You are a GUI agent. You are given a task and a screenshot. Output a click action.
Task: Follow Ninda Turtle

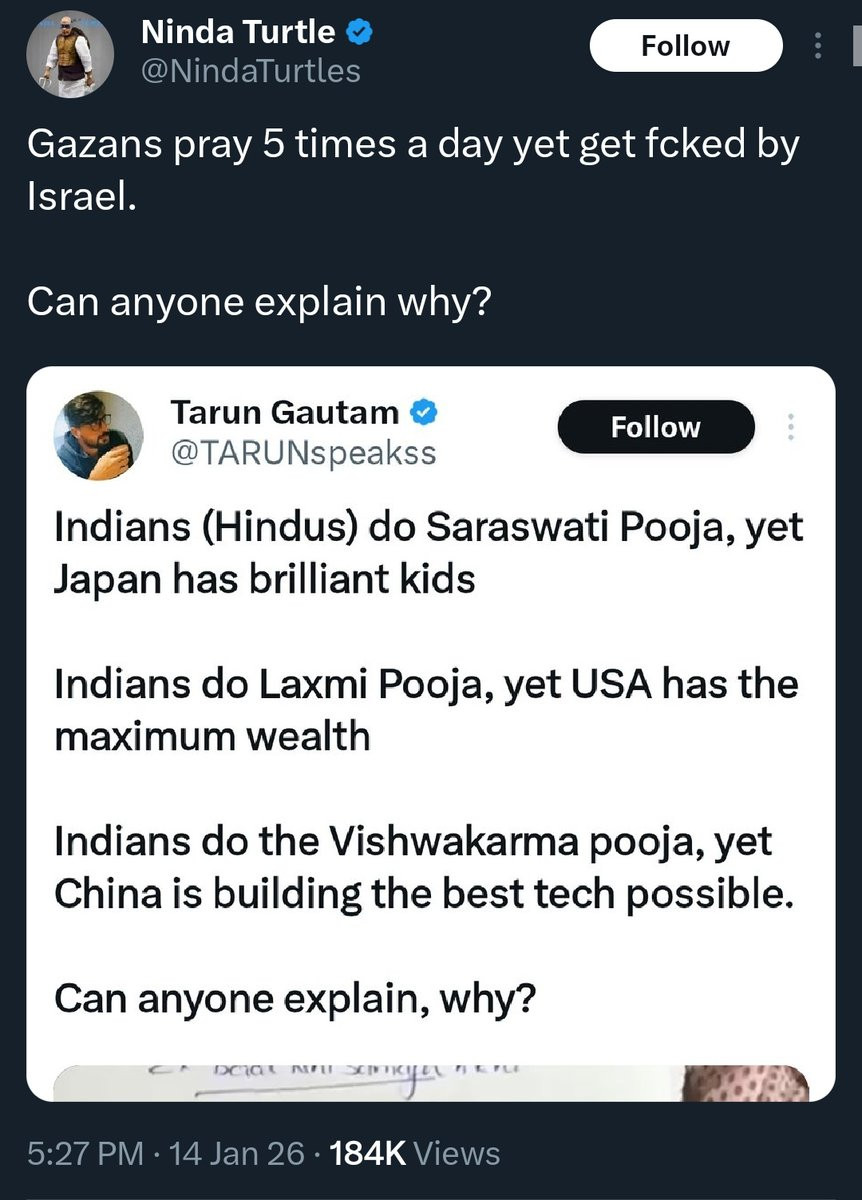click(x=685, y=46)
